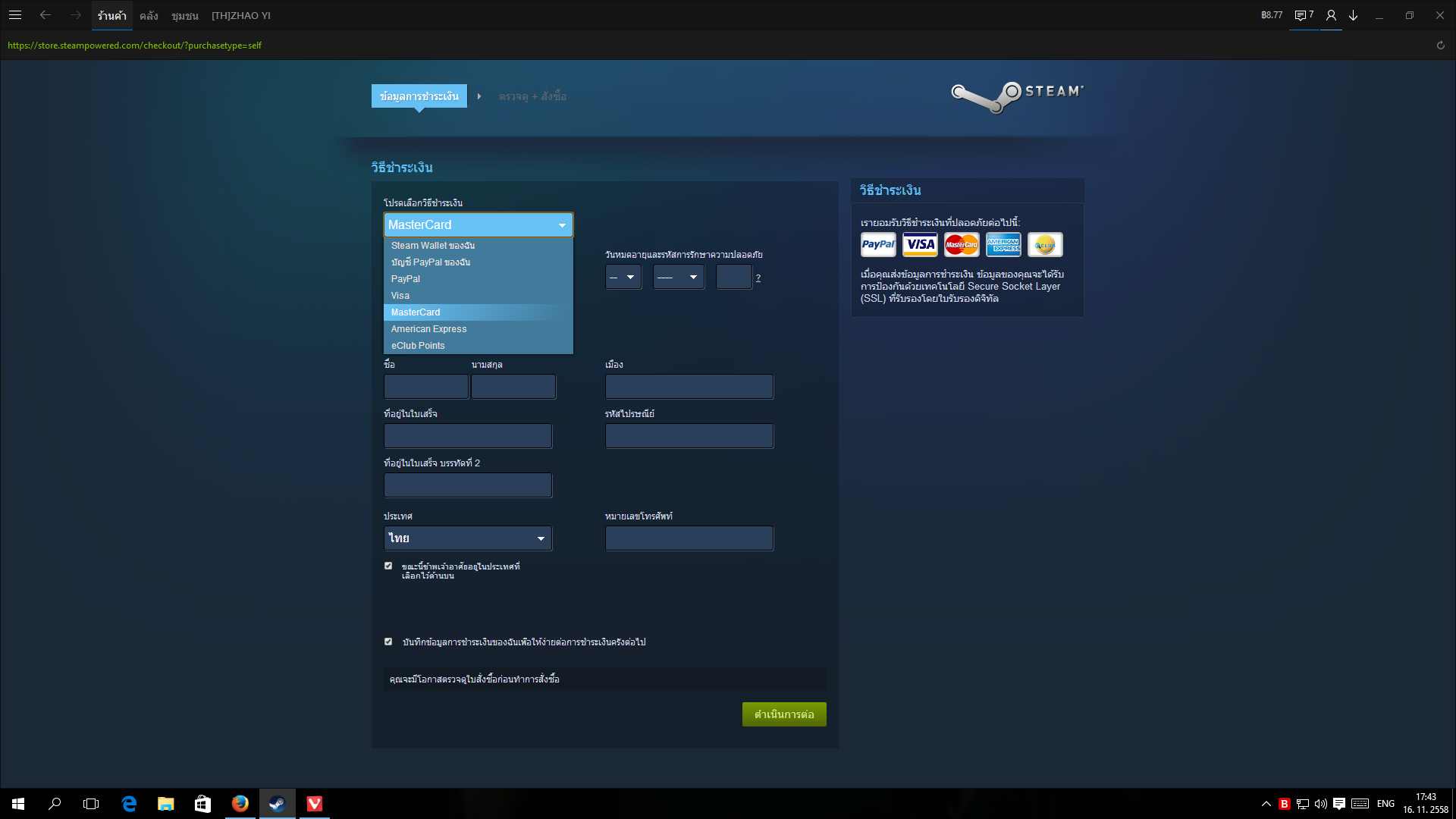Select Visa from payment list

pos(479,296)
